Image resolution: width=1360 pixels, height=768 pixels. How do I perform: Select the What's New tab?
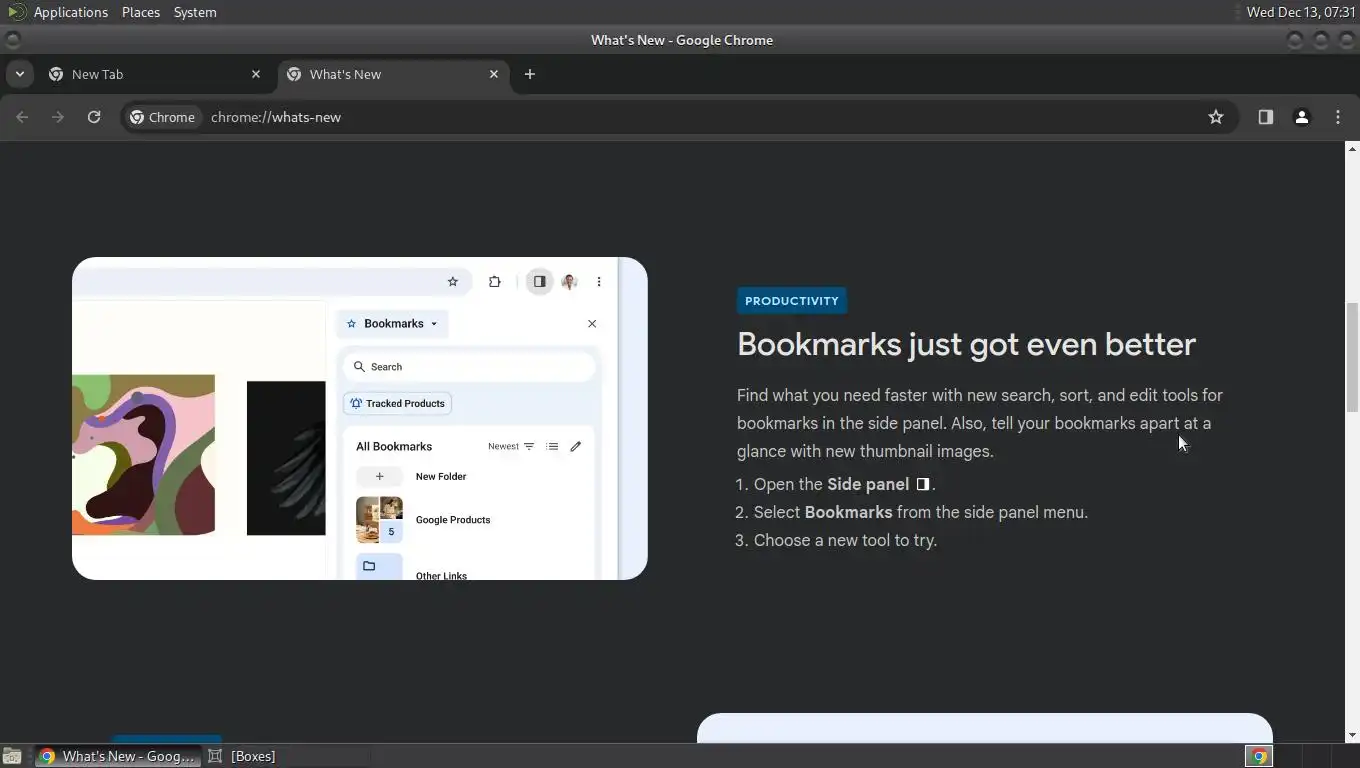(393, 74)
